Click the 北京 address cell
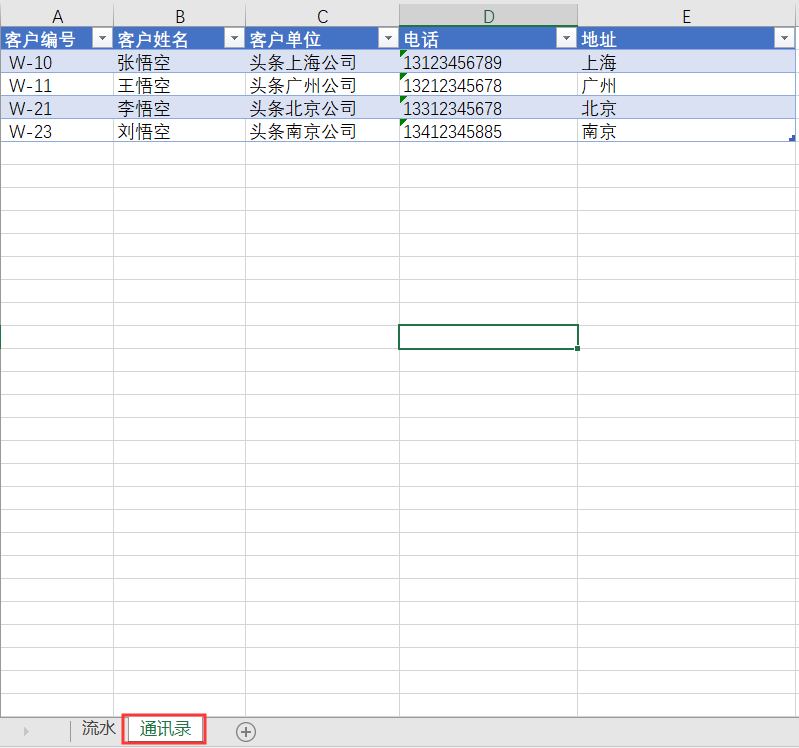The height and width of the screenshot is (748, 799). tap(686, 108)
